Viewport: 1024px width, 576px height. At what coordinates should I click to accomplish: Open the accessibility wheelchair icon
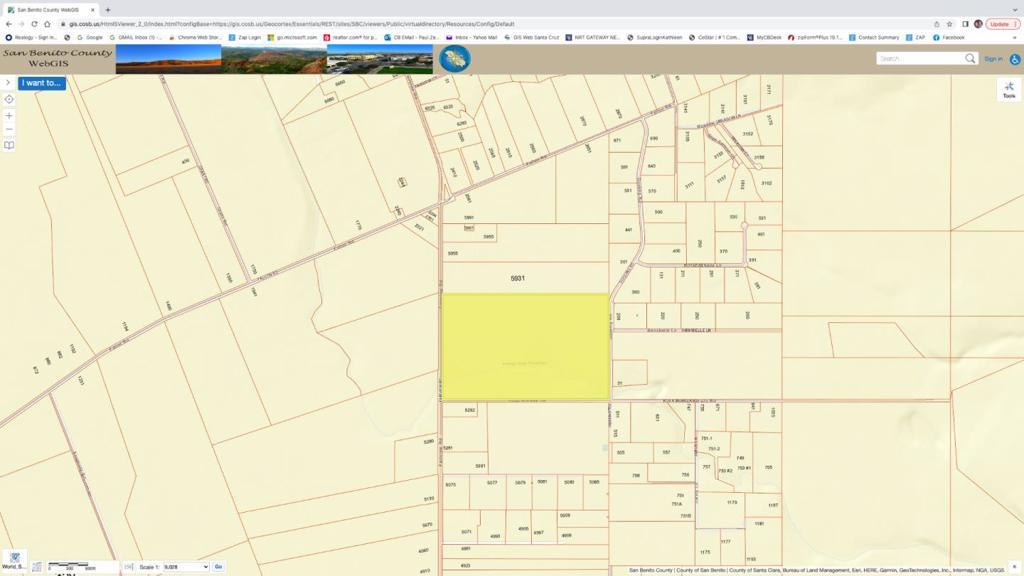tap(1014, 59)
